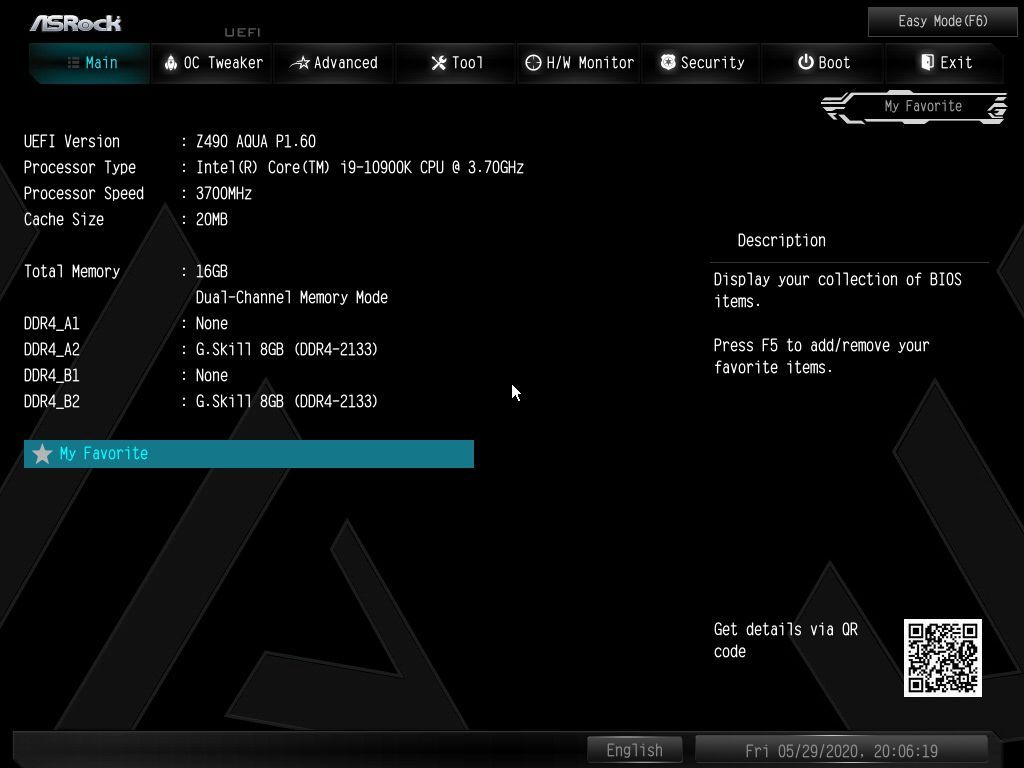
Task: Select the highlighted My Favorite menu entry
Action: coord(249,454)
